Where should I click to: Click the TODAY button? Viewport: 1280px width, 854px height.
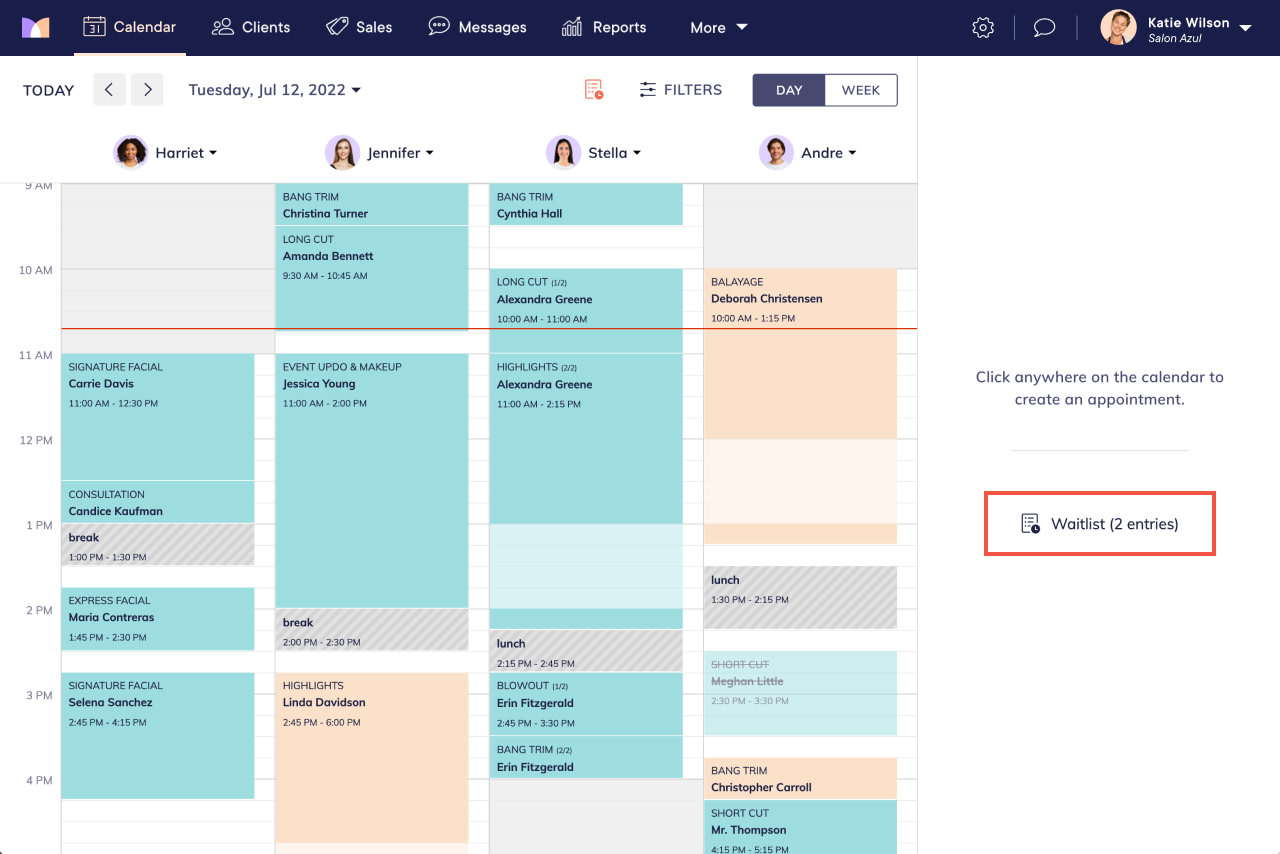coord(48,90)
